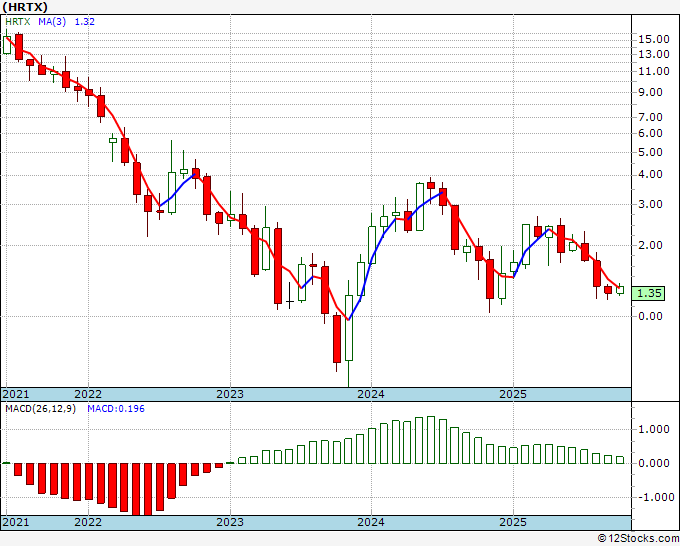Viewport: 680px width, 546px height.
Task: Click the 2022 label on the price panel timeline
Action: (x=88, y=394)
